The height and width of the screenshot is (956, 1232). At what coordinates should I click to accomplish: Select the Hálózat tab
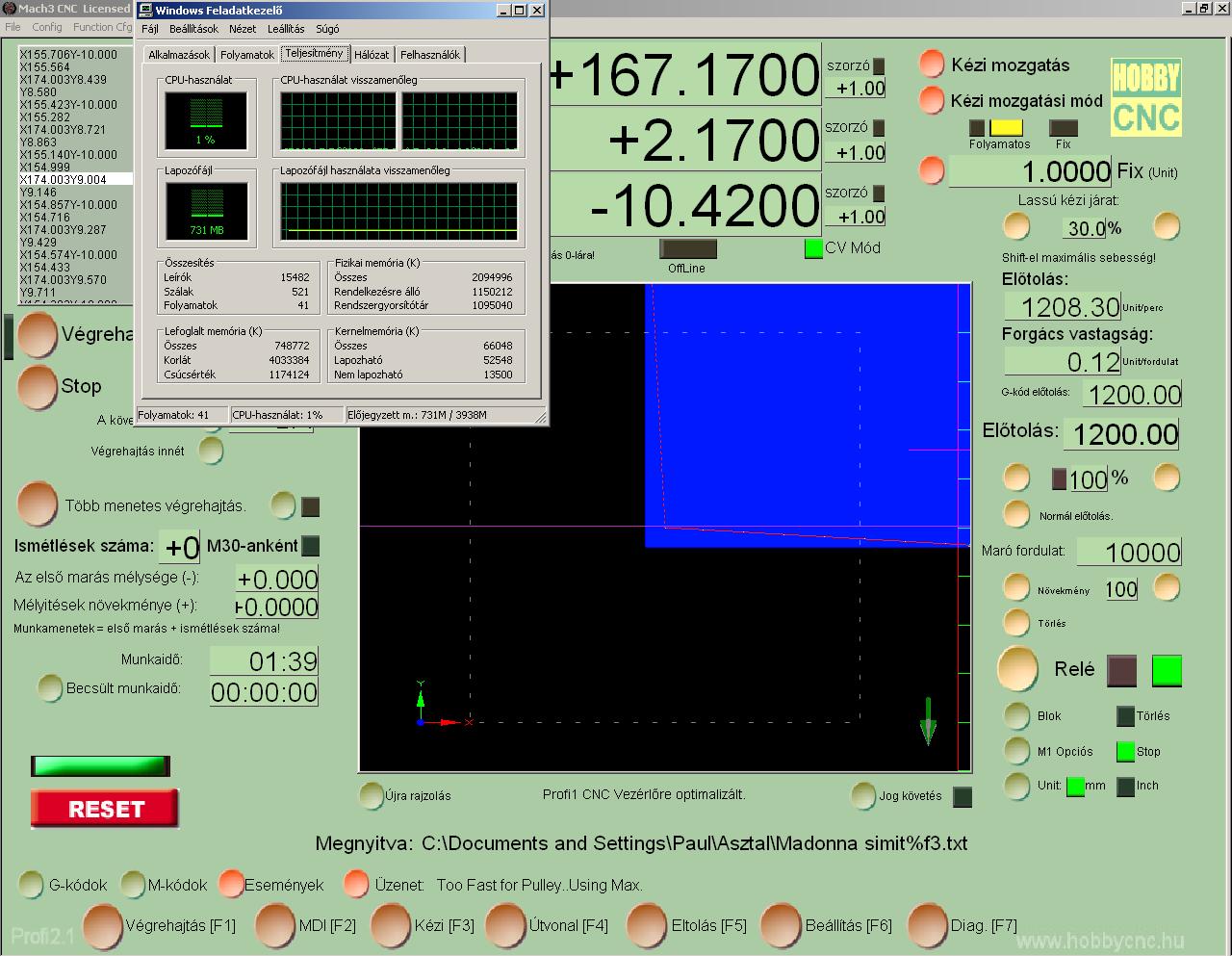[372, 55]
